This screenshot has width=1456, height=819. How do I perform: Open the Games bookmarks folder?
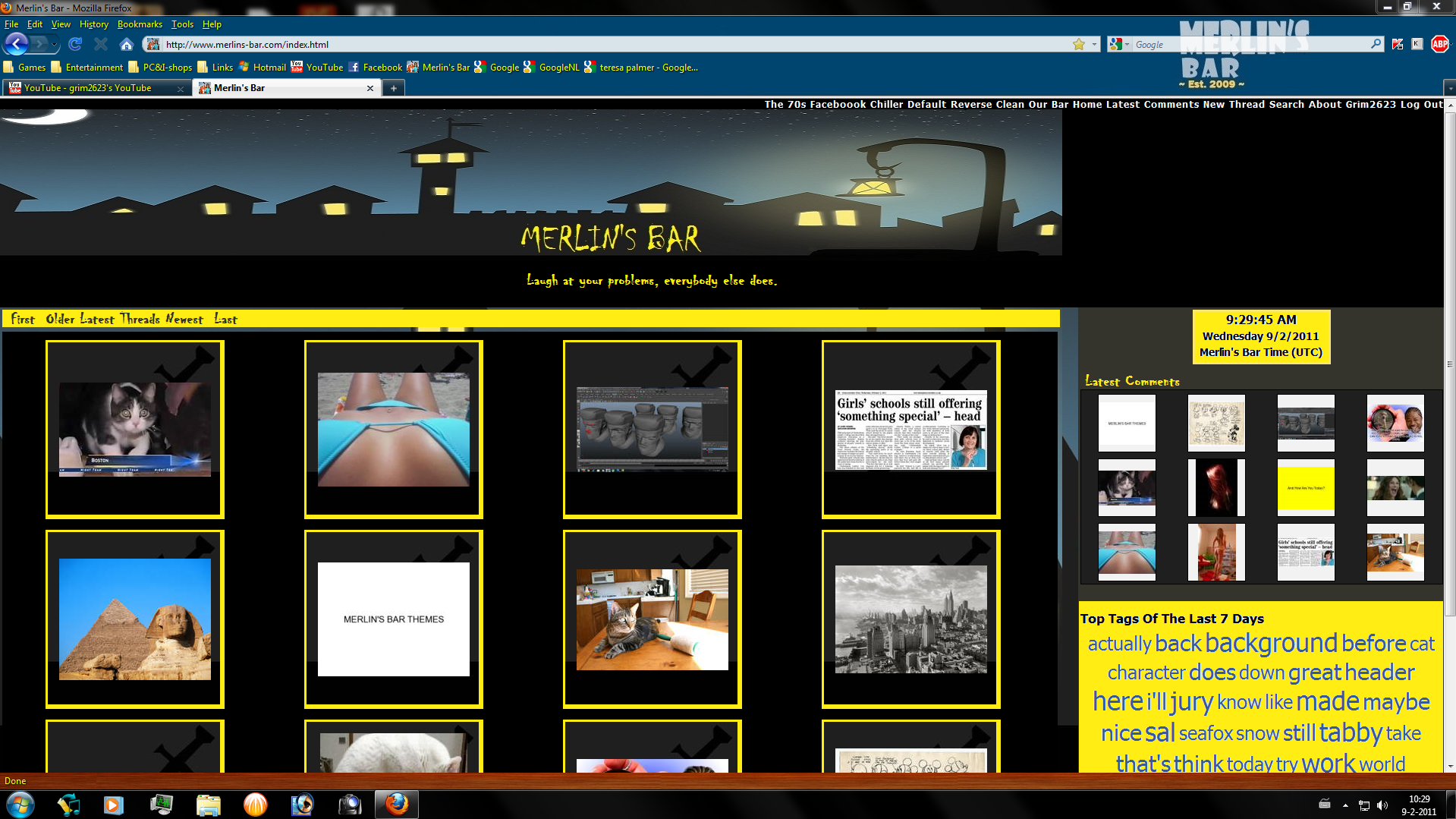[x=25, y=67]
